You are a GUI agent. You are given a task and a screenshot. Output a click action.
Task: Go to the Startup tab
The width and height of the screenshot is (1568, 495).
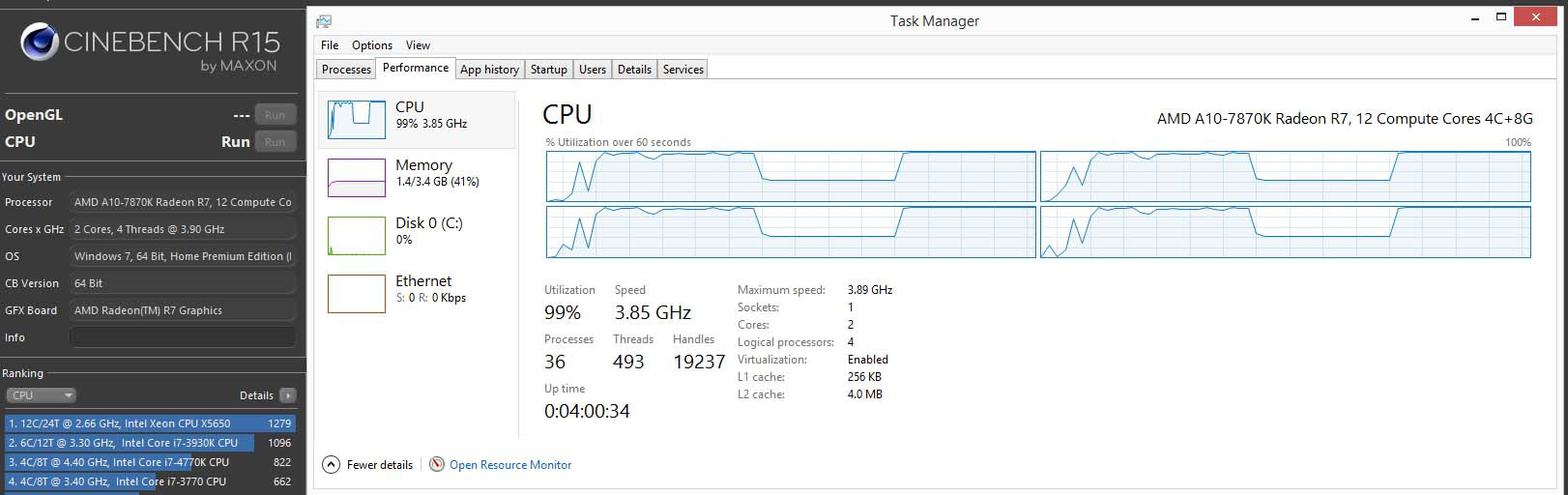coord(548,70)
